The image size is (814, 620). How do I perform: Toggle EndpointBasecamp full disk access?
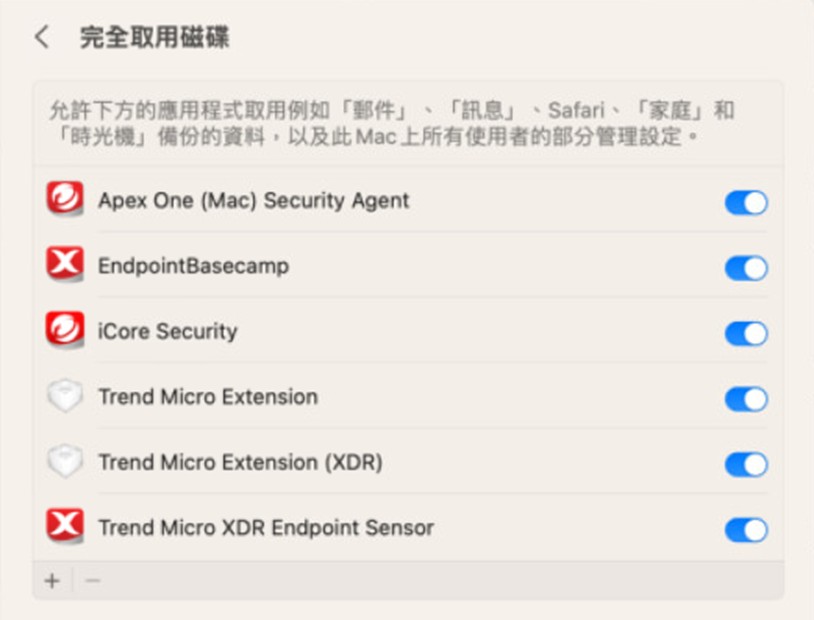746,268
